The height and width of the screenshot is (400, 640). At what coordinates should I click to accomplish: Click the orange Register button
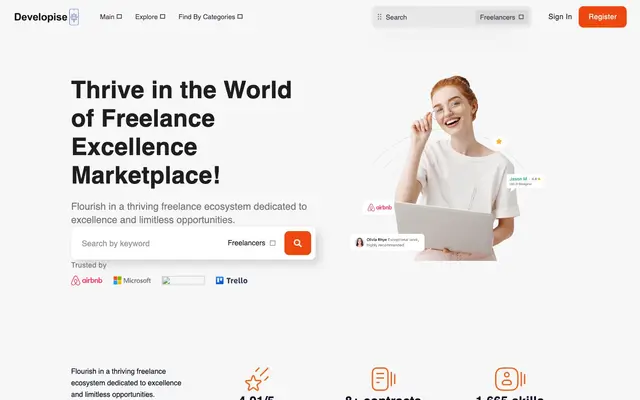pos(602,17)
